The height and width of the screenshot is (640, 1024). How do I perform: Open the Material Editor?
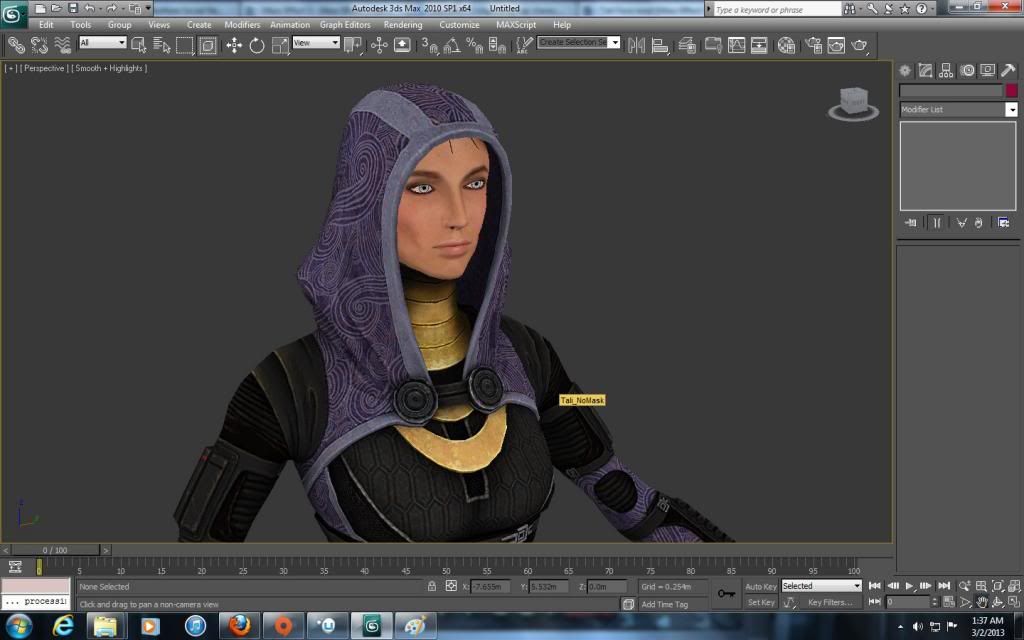(787, 45)
